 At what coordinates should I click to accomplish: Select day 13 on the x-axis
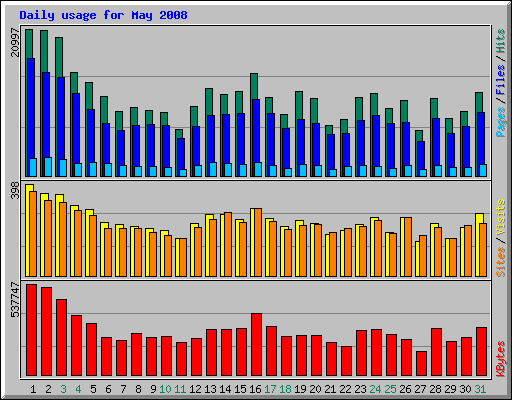point(210,389)
